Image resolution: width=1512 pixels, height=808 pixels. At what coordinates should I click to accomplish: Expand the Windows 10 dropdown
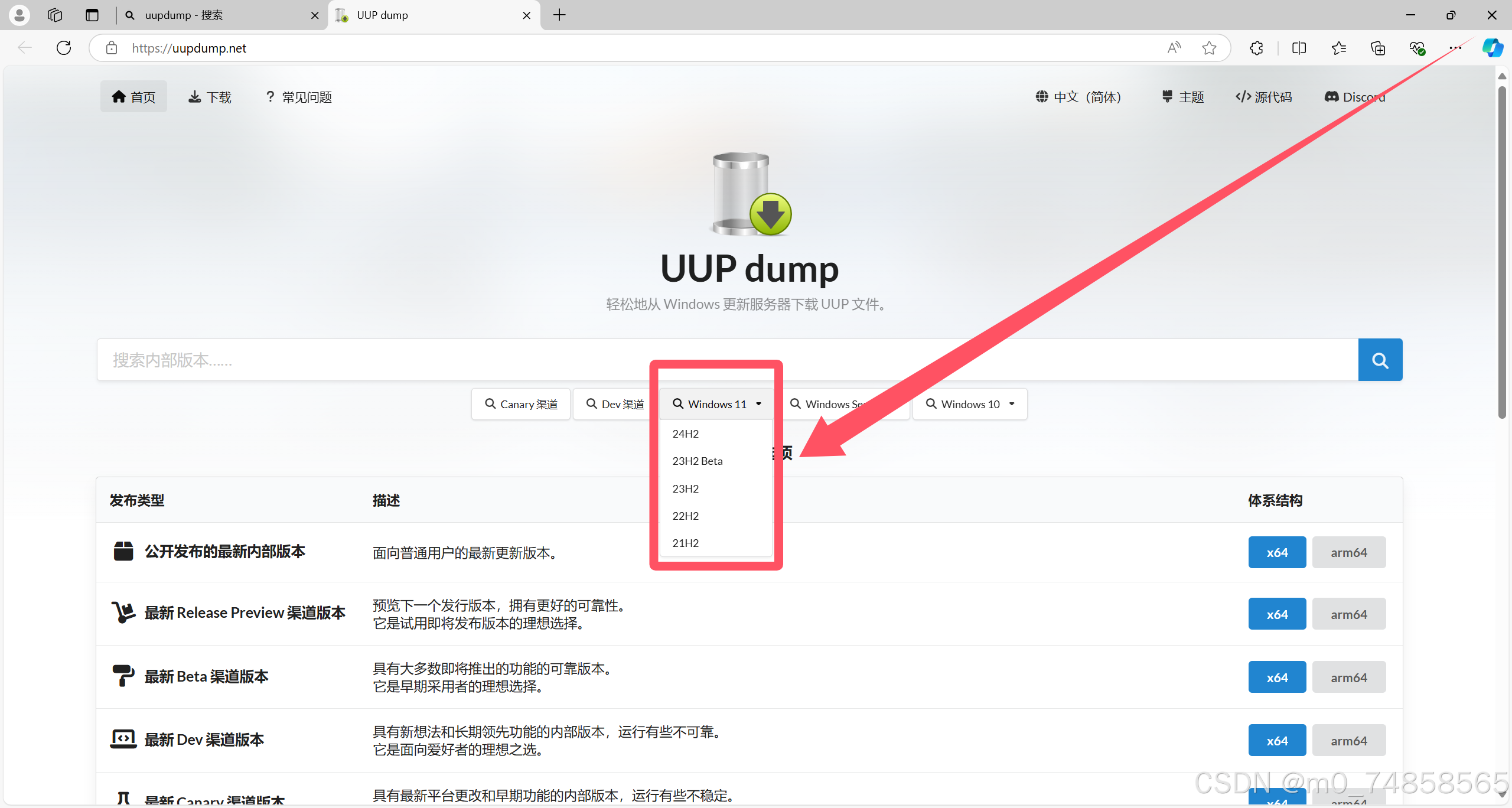coord(970,404)
